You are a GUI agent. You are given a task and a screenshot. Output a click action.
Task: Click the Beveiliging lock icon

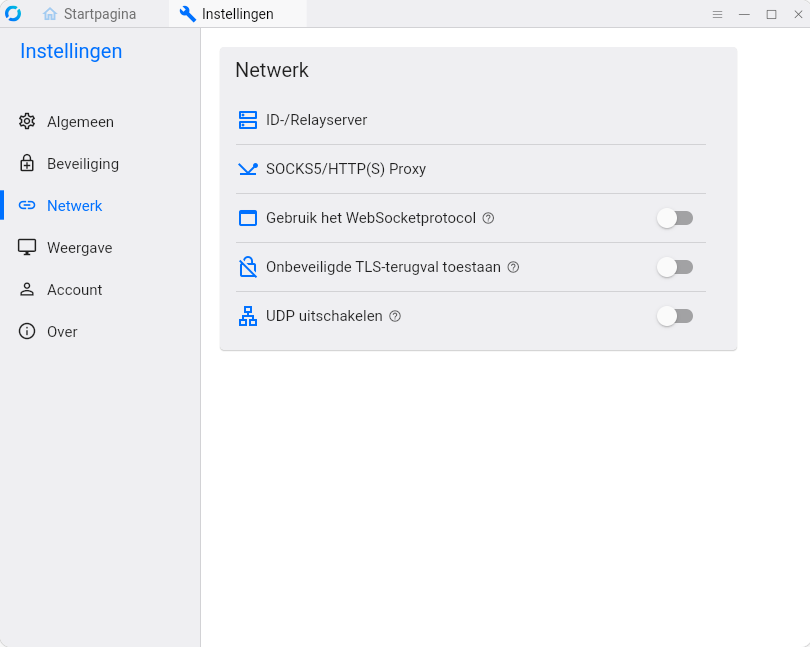(x=26, y=163)
